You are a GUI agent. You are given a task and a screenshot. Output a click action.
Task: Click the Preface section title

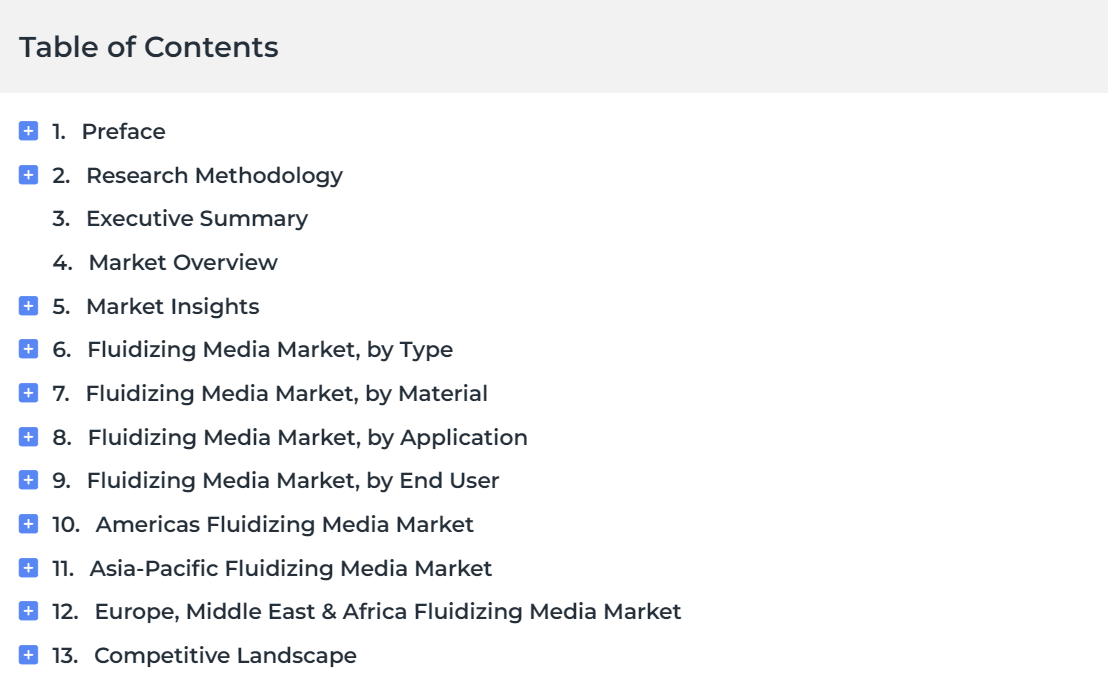point(124,131)
